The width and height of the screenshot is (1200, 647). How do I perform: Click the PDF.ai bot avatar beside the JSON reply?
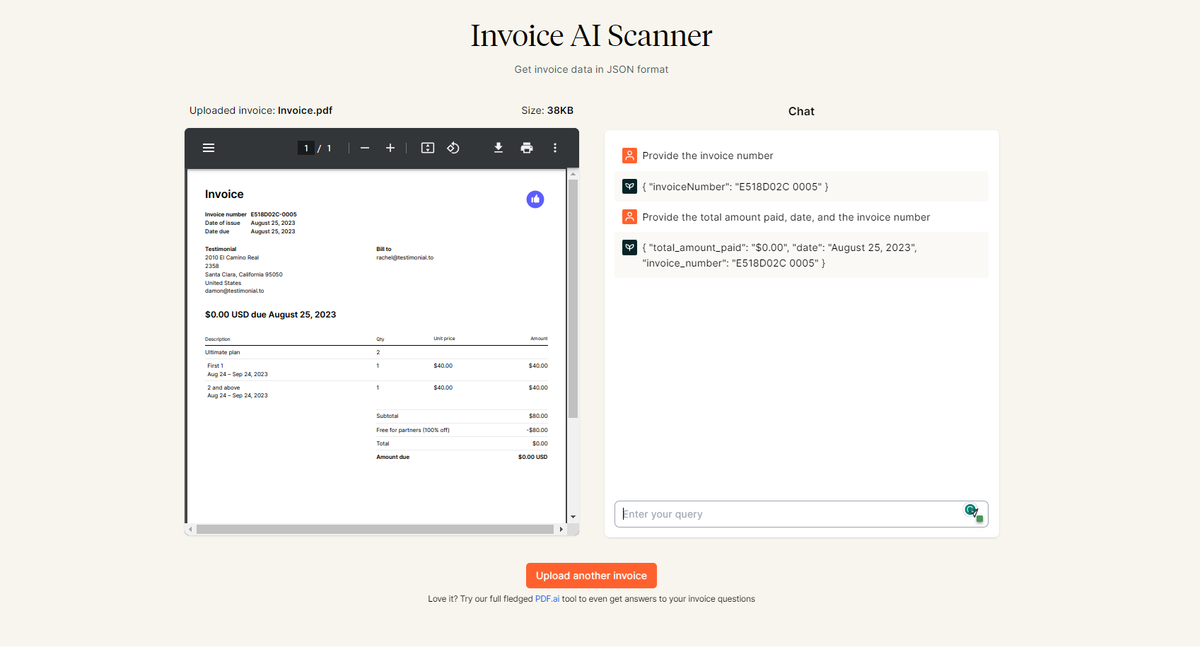[x=629, y=186]
